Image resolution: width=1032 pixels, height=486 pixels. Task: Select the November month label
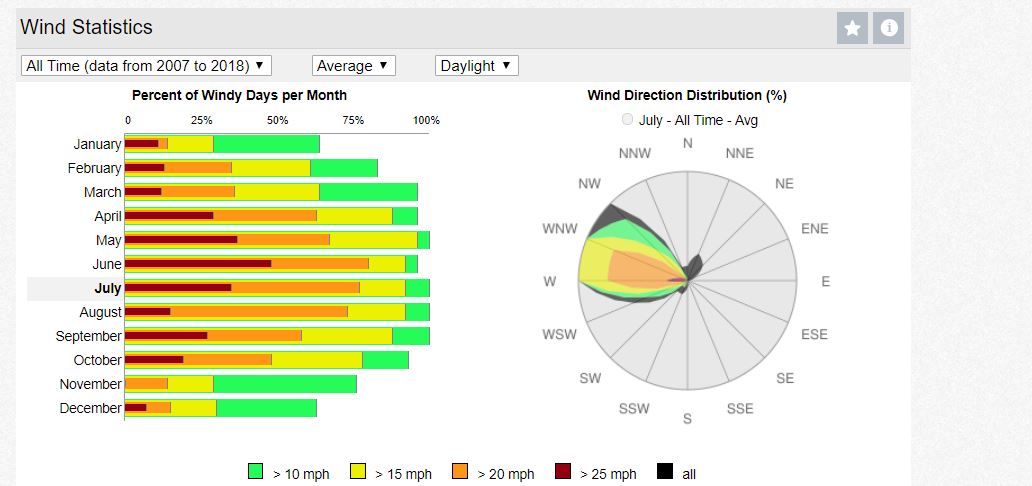pyautogui.click(x=91, y=384)
